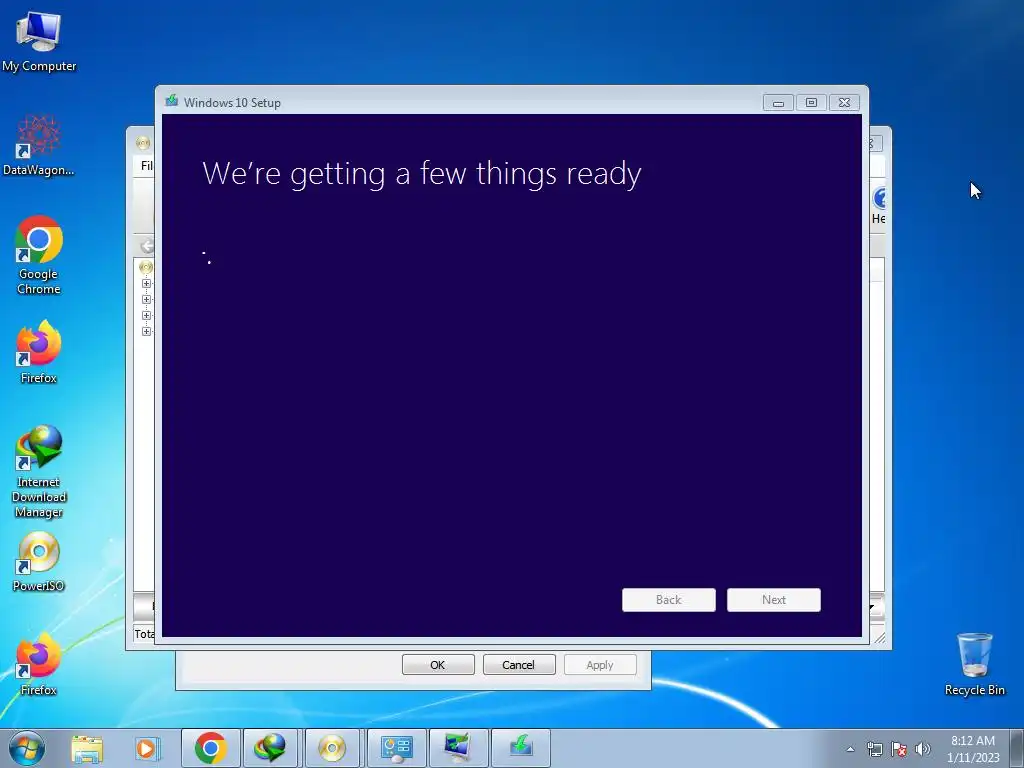The image size is (1024, 768).
Task: Open the Action Center flag in the tray
Action: (x=899, y=749)
